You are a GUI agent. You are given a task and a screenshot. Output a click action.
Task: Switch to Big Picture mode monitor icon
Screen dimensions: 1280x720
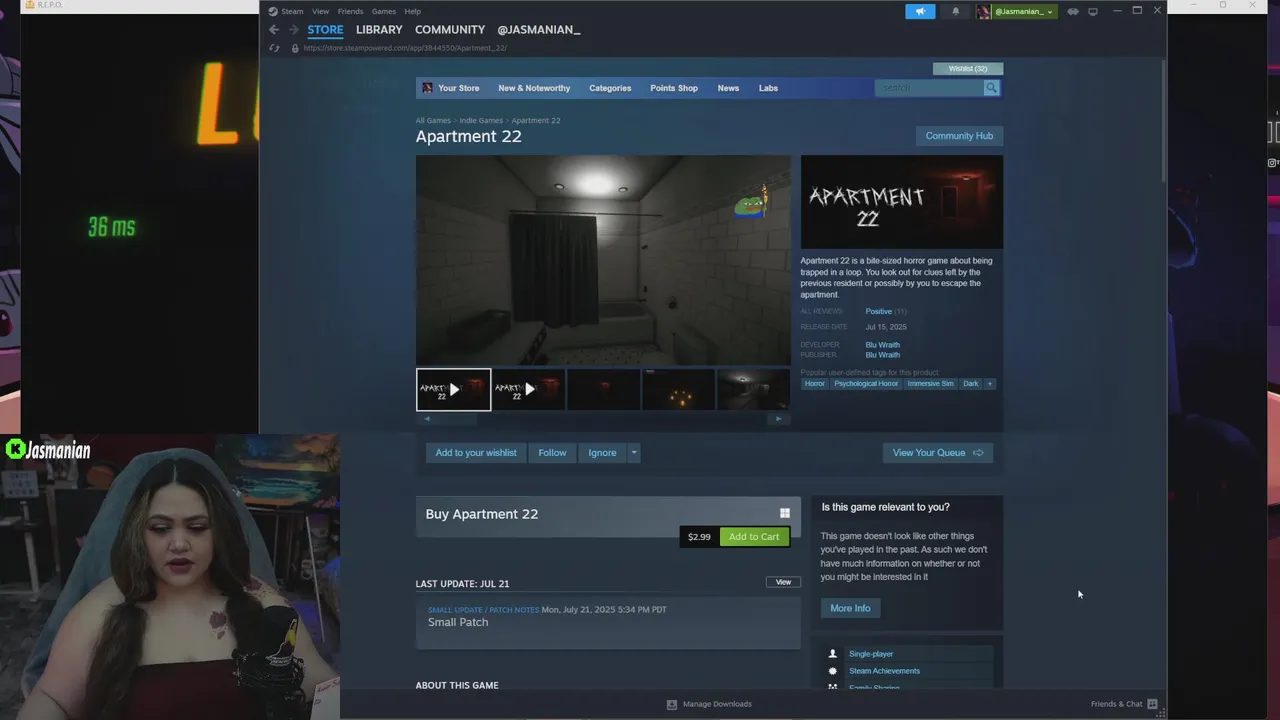[1093, 11]
